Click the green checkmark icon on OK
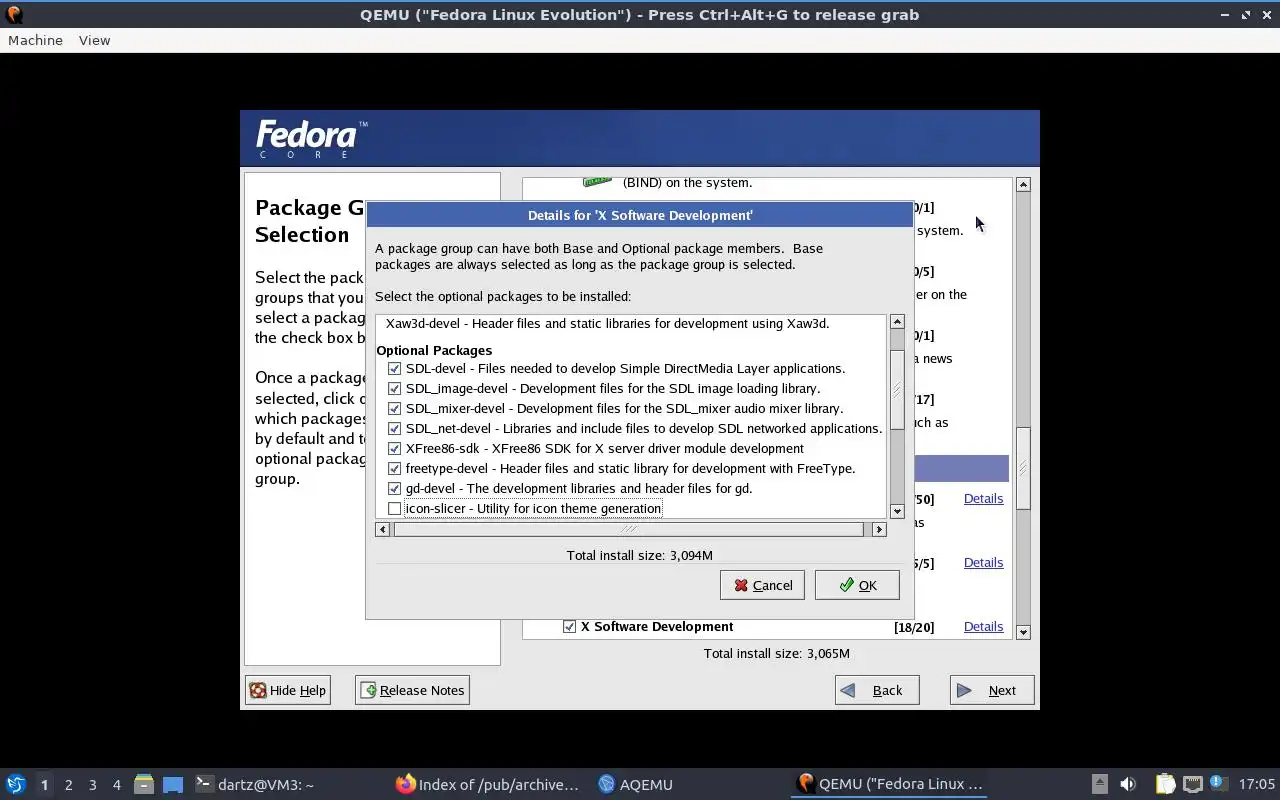Viewport: 1280px width, 800px height. (847, 585)
